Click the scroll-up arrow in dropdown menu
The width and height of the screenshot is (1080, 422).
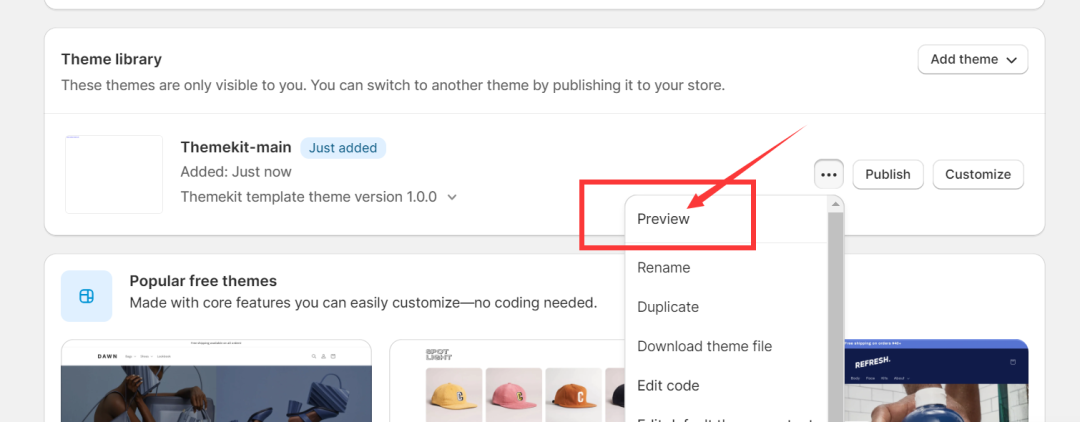(x=836, y=204)
